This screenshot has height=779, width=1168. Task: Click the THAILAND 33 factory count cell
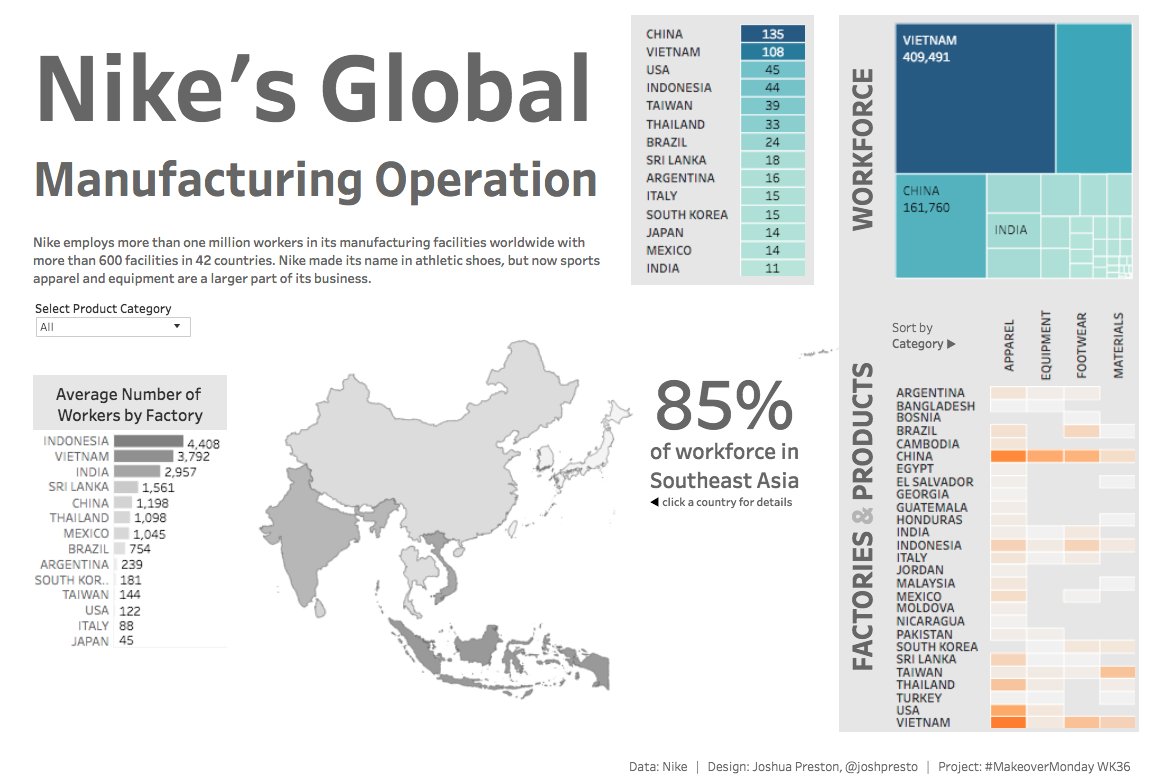point(772,124)
